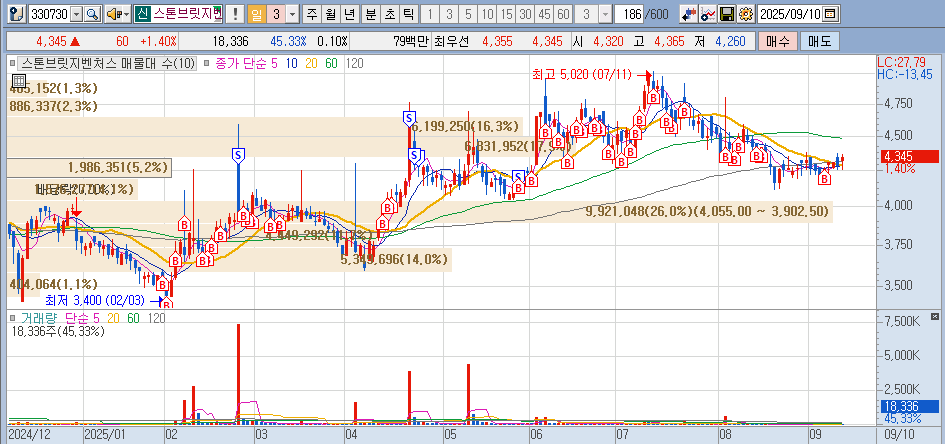Click the stock code 330730 input field
This screenshot has width=945, height=444.
pos(49,14)
